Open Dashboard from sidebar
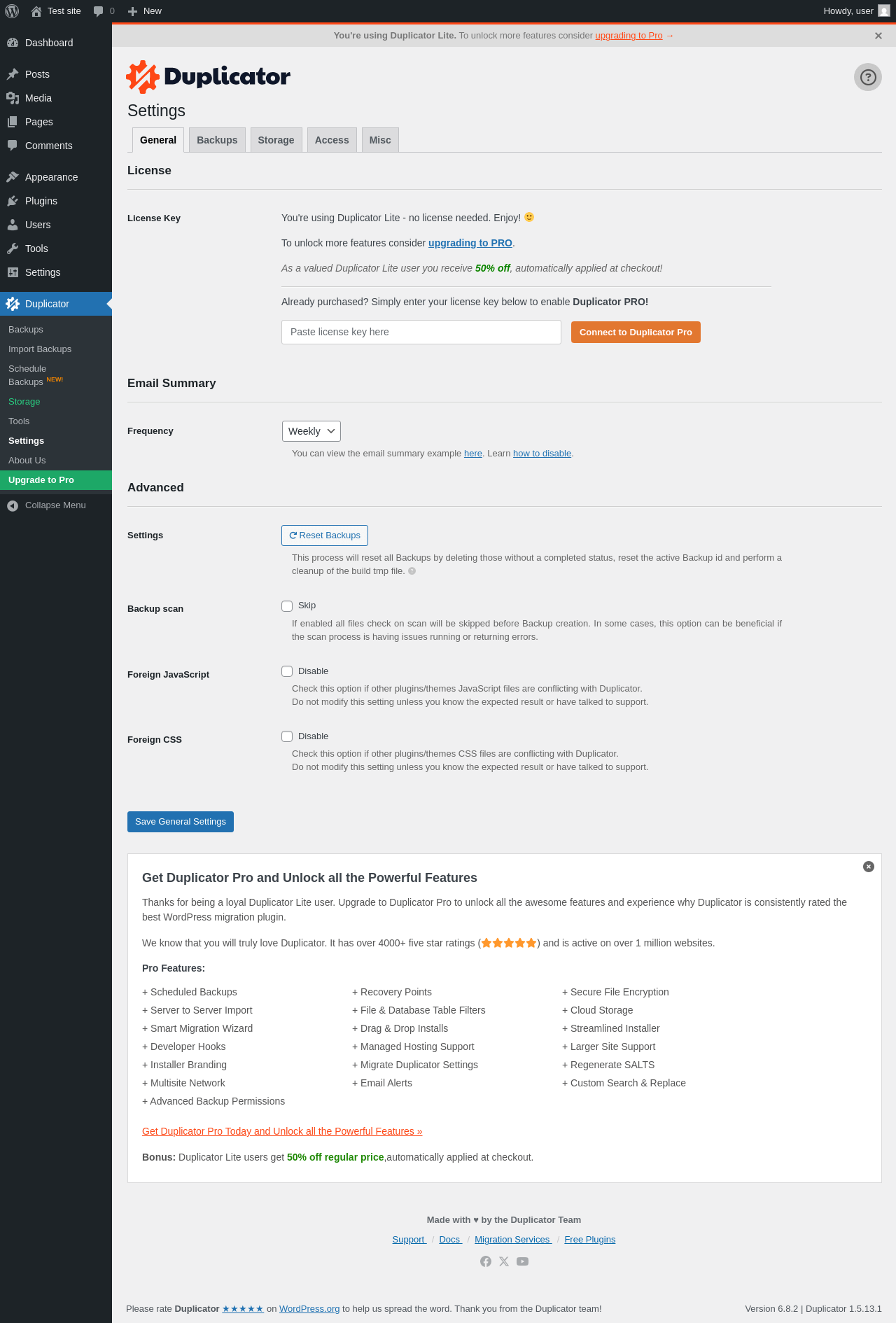Viewport: 896px width, 1323px height. click(x=56, y=43)
